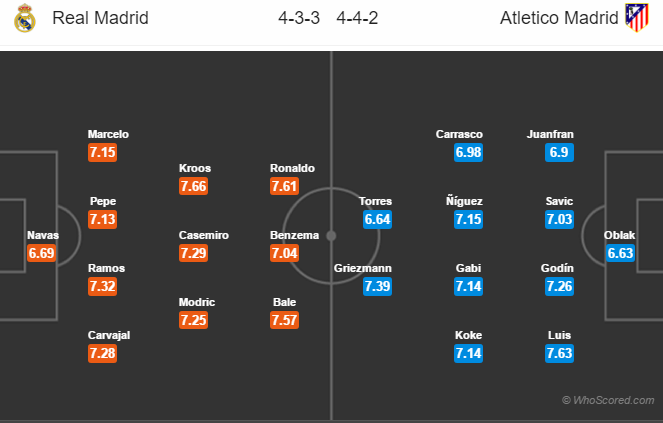Click the Carrasco player name
The width and height of the screenshot is (663, 423).
[x=460, y=134]
